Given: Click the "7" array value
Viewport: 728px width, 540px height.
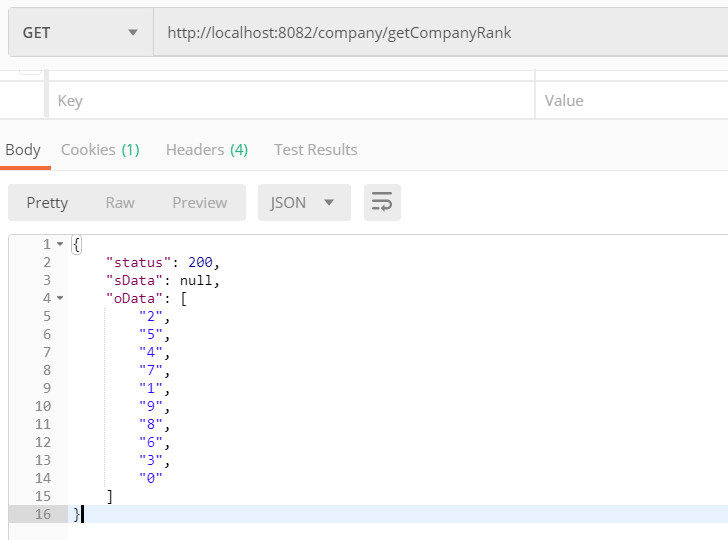Looking at the screenshot, I should pyautogui.click(x=151, y=371).
